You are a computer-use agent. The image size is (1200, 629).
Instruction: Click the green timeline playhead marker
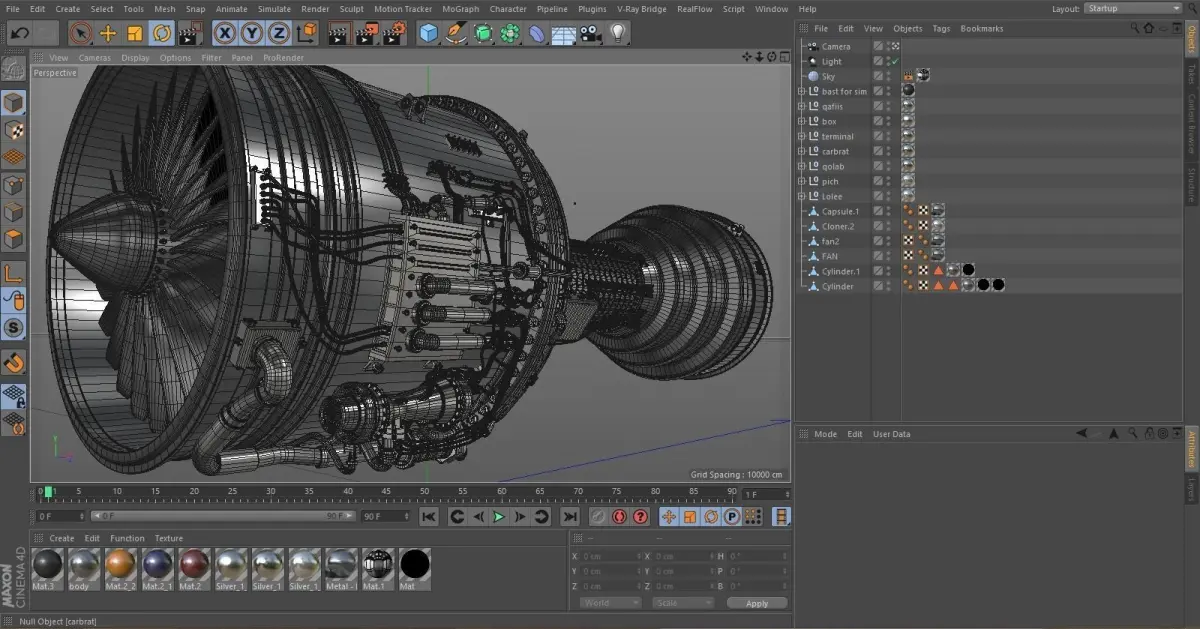tap(47, 491)
